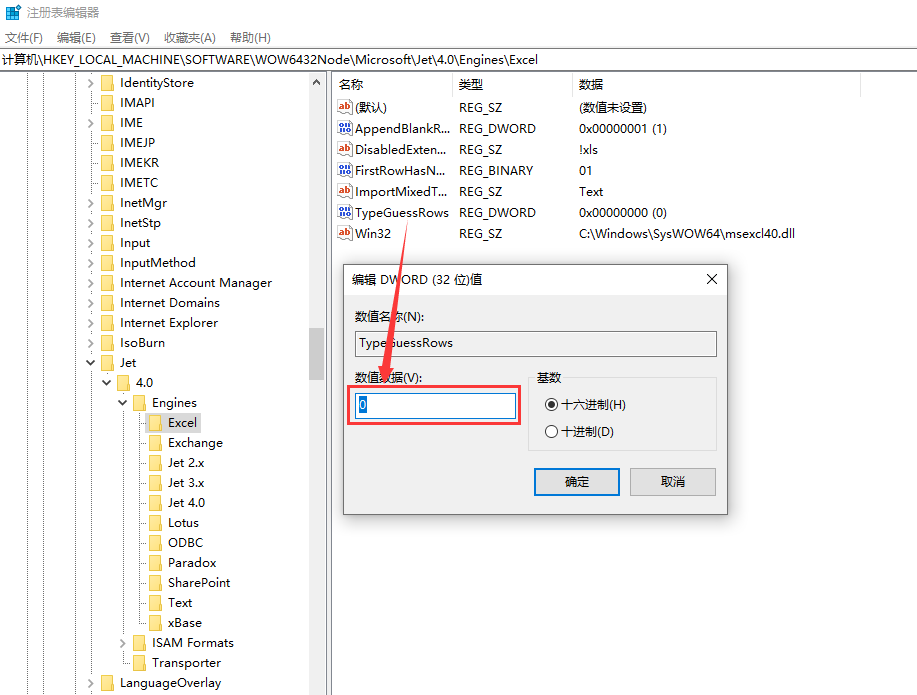Open the 帮助(H) menu
The width and height of the screenshot is (917, 695).
pos(250,38)
